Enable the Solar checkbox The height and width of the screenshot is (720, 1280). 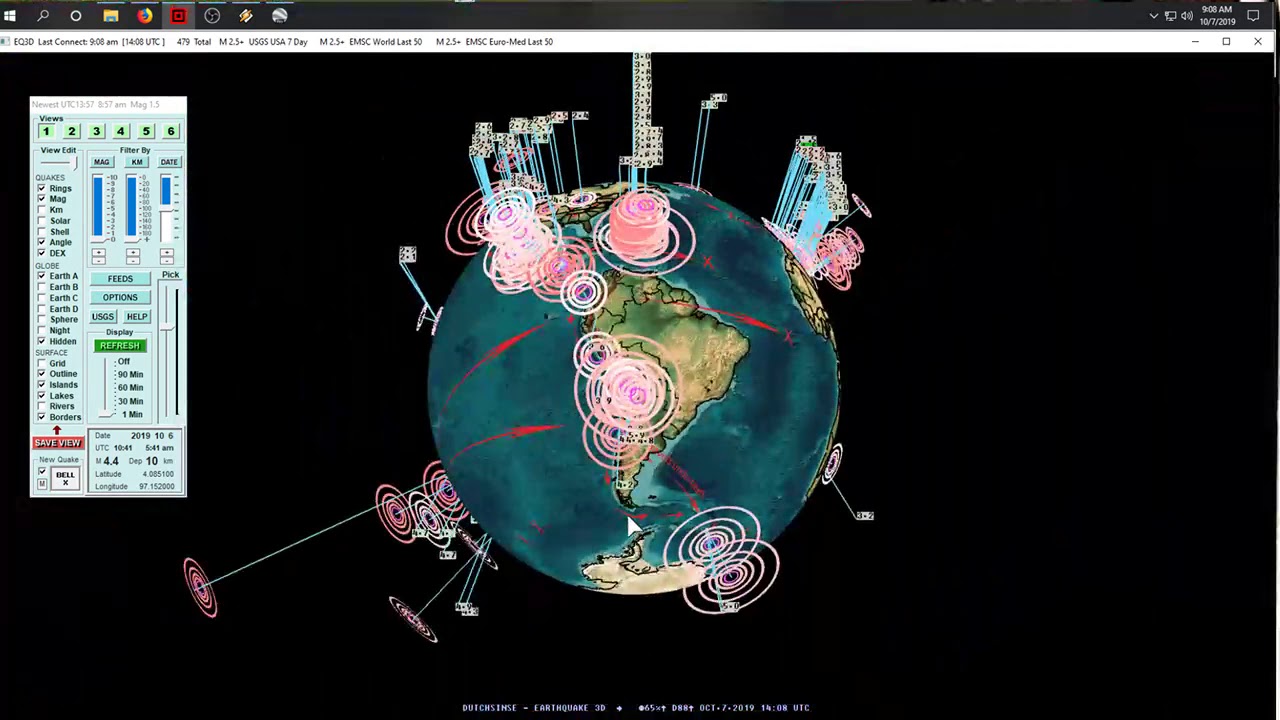point(42,221)
